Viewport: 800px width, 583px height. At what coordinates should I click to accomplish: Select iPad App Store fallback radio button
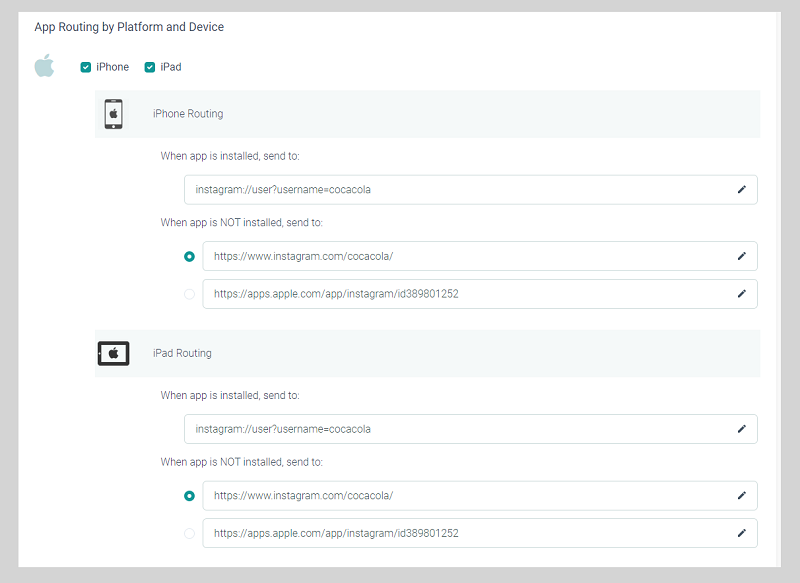pos(189,534)
